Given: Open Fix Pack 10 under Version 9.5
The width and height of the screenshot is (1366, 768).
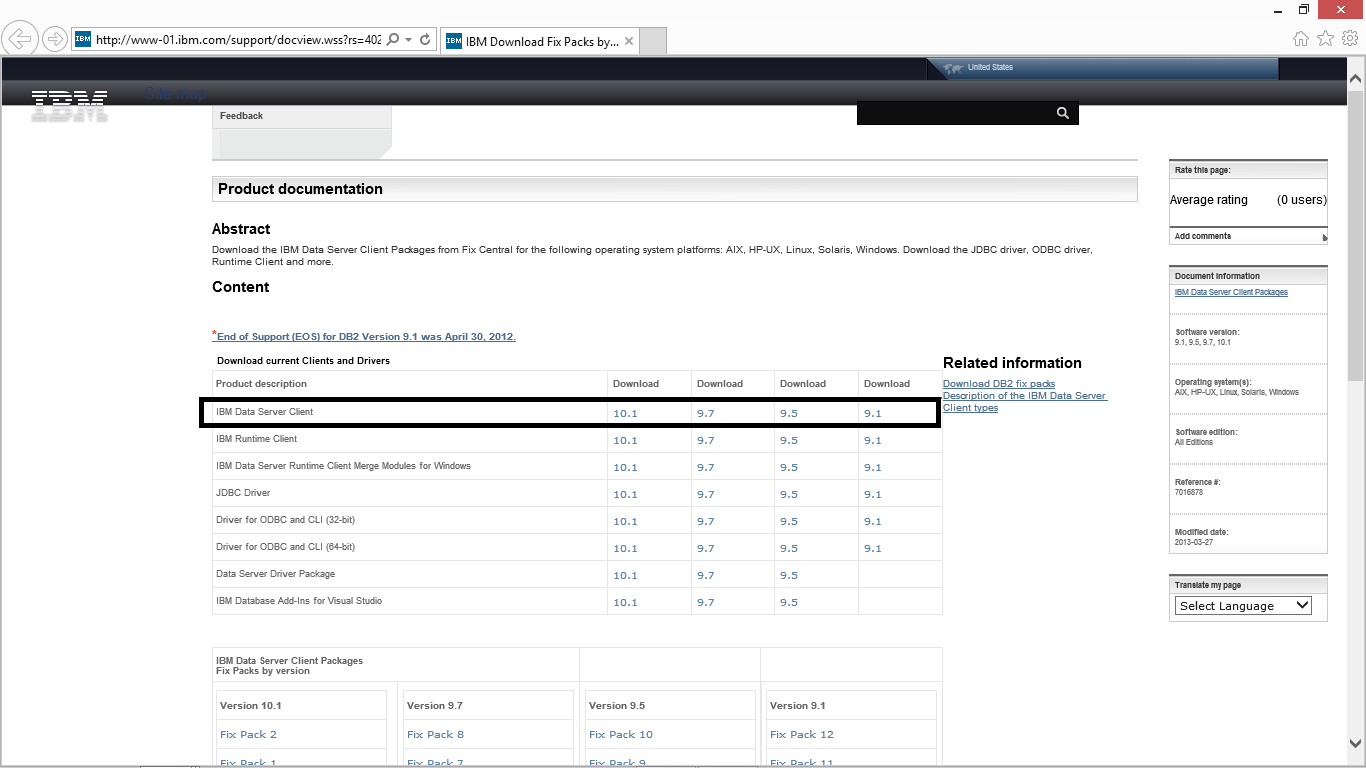Looking at the screenshot, I should tap(620, 734).
